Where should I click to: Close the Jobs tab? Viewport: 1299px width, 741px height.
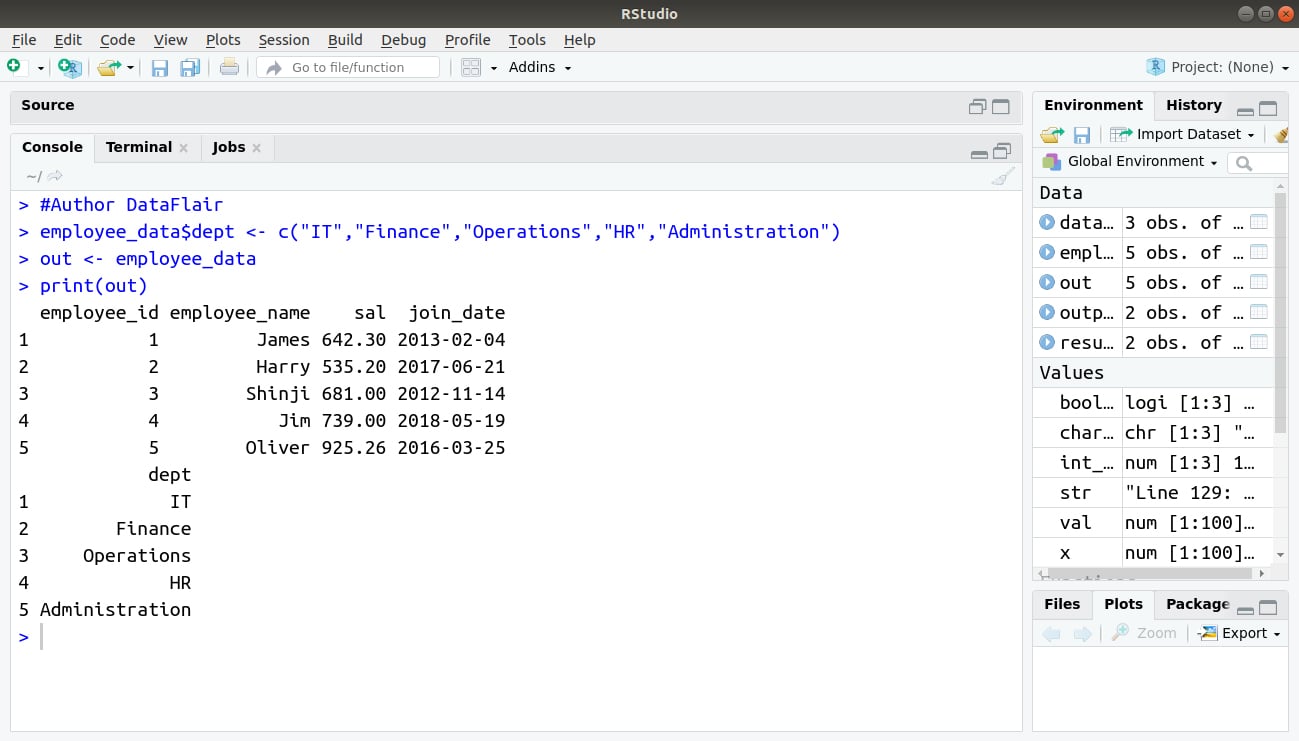[x=256, y=148]
